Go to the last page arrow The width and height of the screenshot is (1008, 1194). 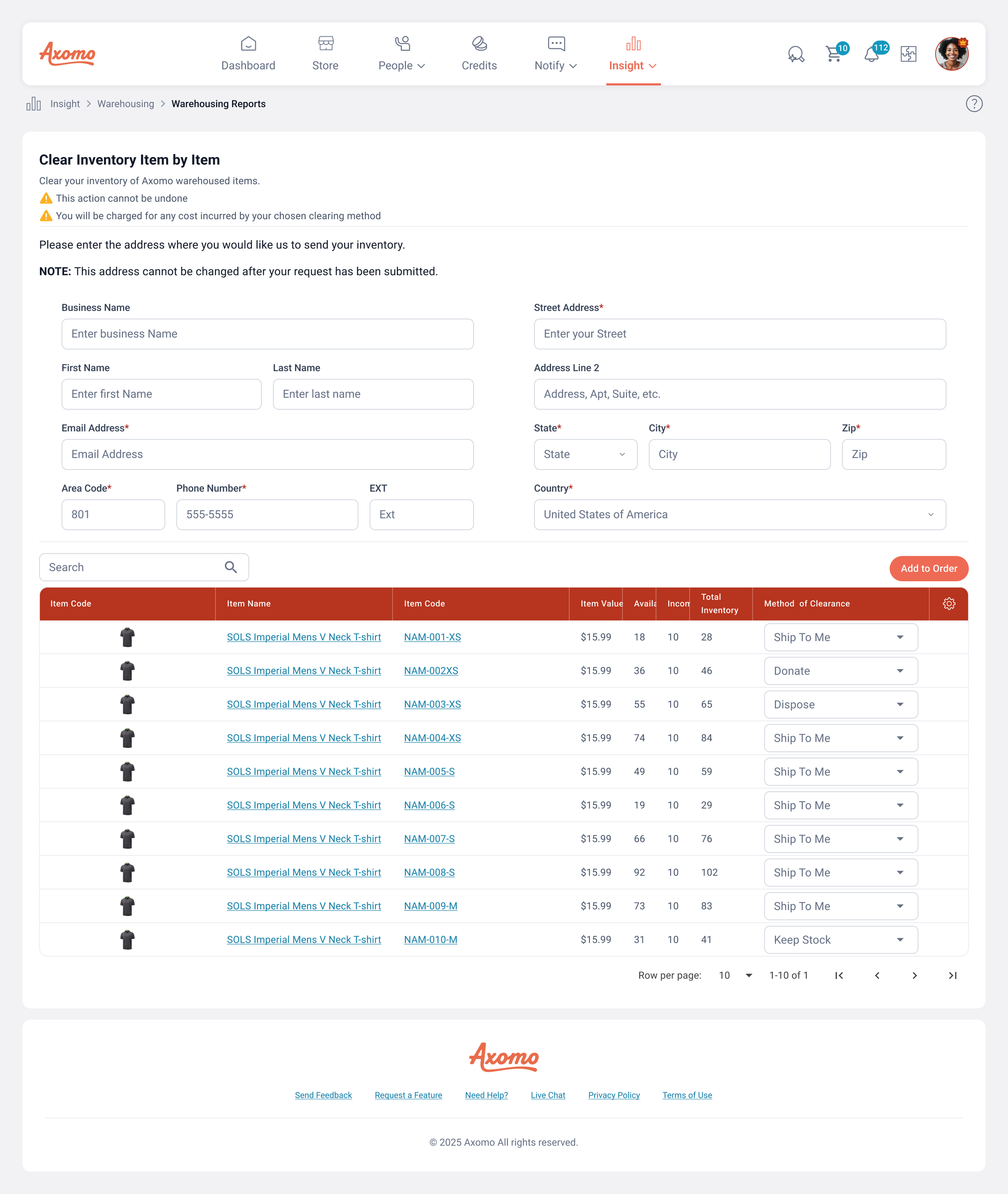[x=953, y=975]
